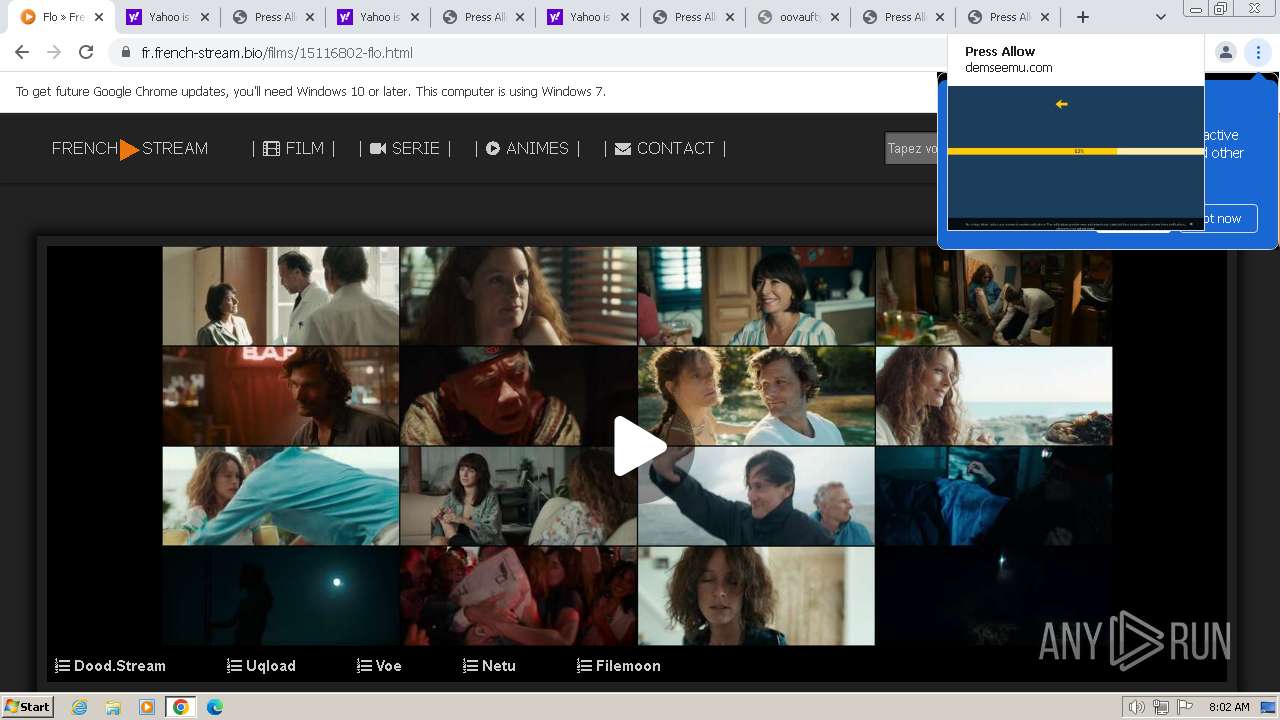1280x720 pixels.
Task: Click the camera icon beside SERIE
Action: [378, 148]
